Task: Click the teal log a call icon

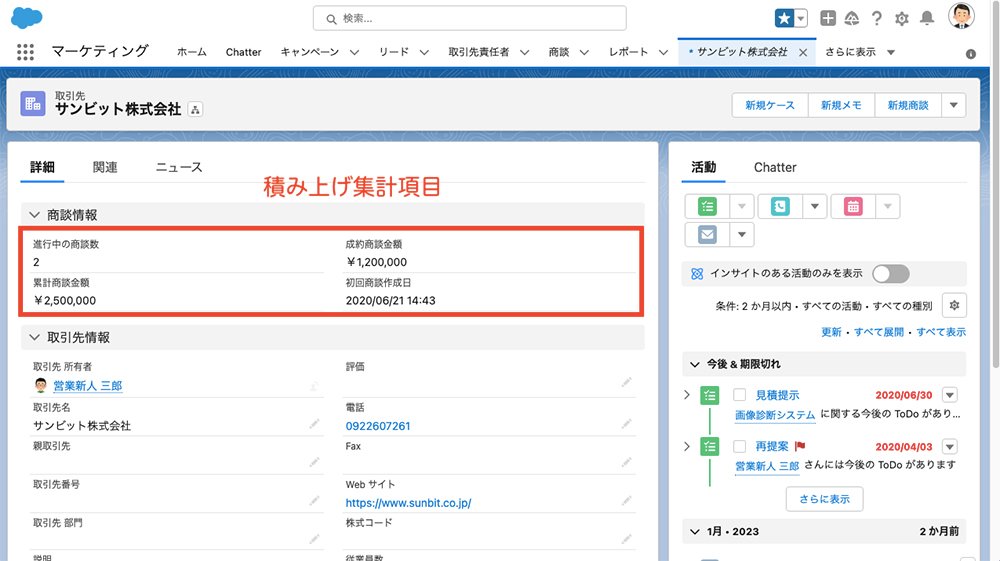Action: coord(780,207)
